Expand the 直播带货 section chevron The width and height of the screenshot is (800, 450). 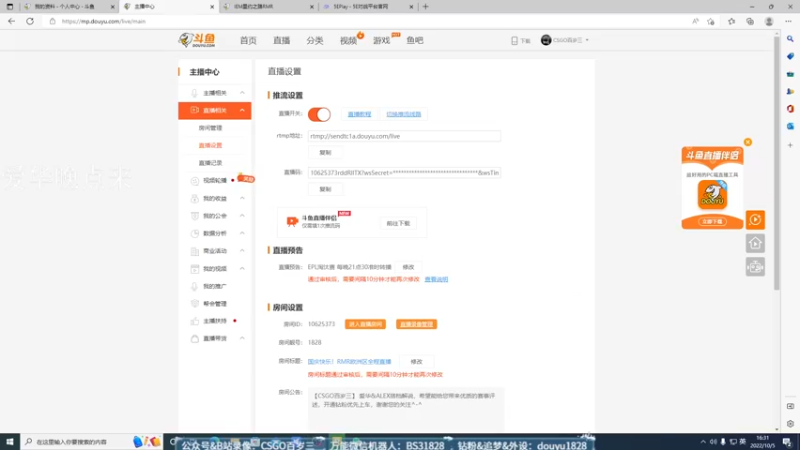click(x=242, y=338)
